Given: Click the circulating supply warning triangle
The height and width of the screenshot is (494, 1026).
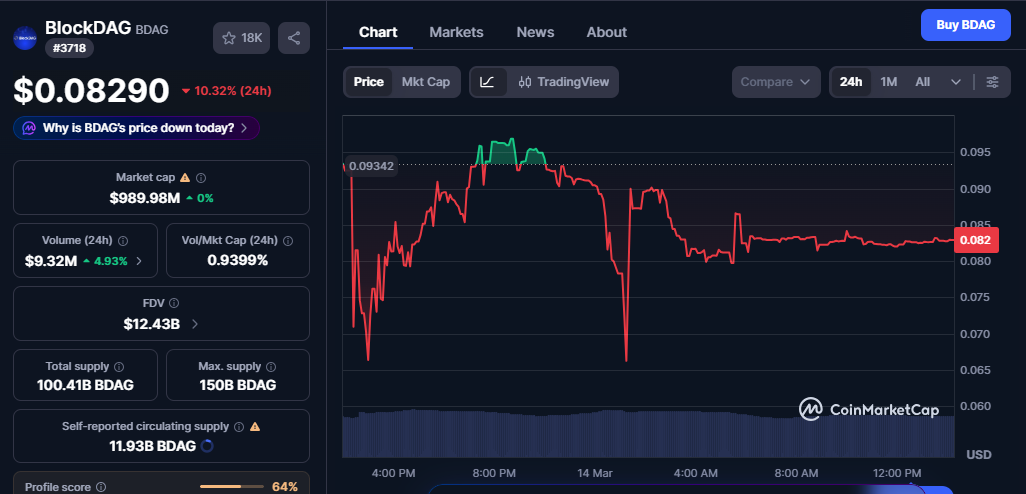Looking at the screenshot, I should [x=255, y=427].
